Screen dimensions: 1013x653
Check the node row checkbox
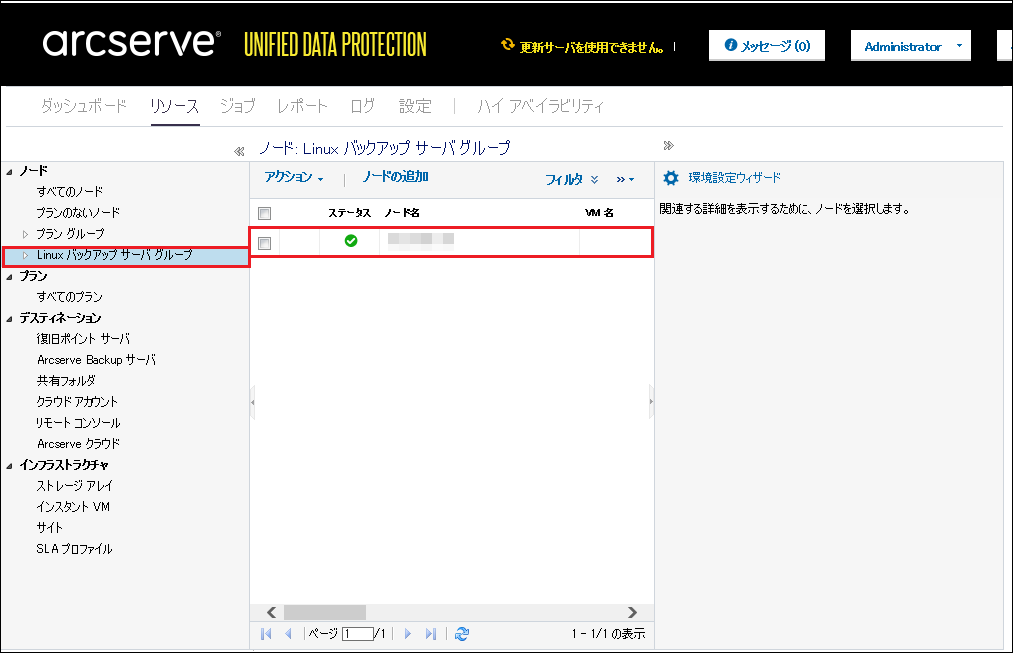[264, 243]
